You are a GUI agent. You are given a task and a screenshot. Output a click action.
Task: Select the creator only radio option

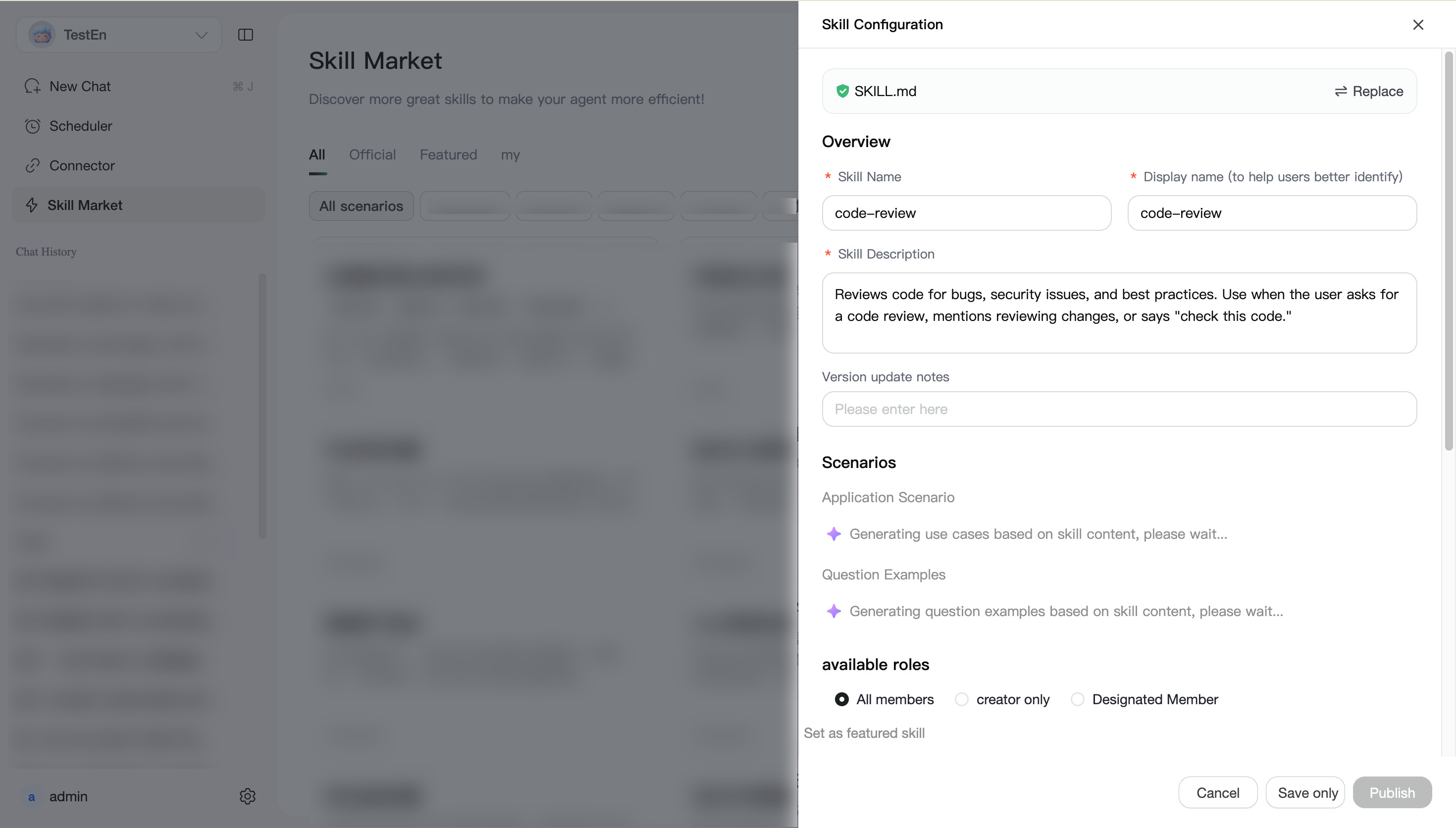[x=961, y=699]
